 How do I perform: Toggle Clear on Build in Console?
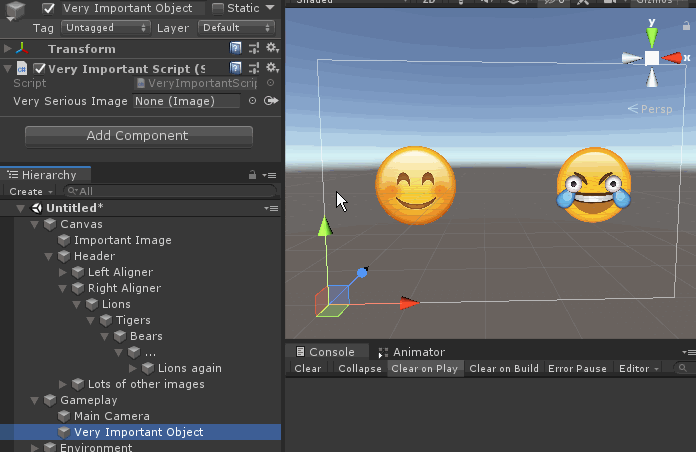pyautogui.click(x=504, y=369)
